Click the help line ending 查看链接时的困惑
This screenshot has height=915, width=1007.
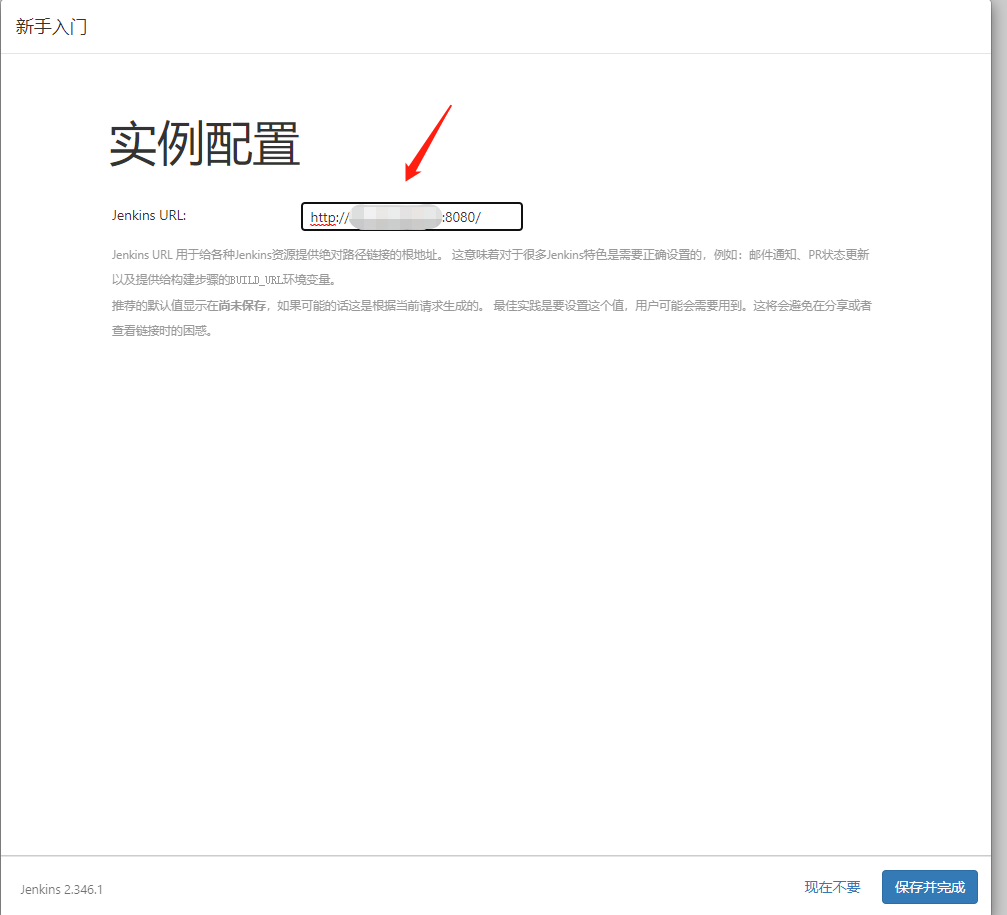[x=162, y=331]
